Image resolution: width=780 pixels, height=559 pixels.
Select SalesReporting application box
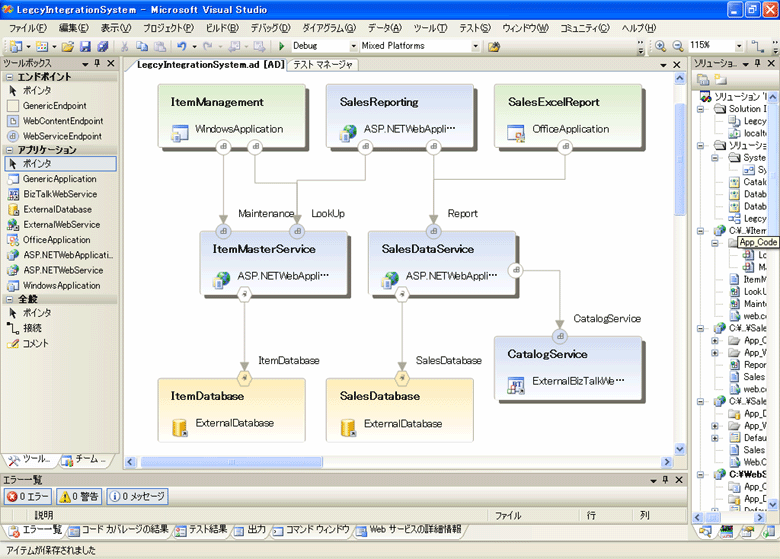(x=399, y=116)
